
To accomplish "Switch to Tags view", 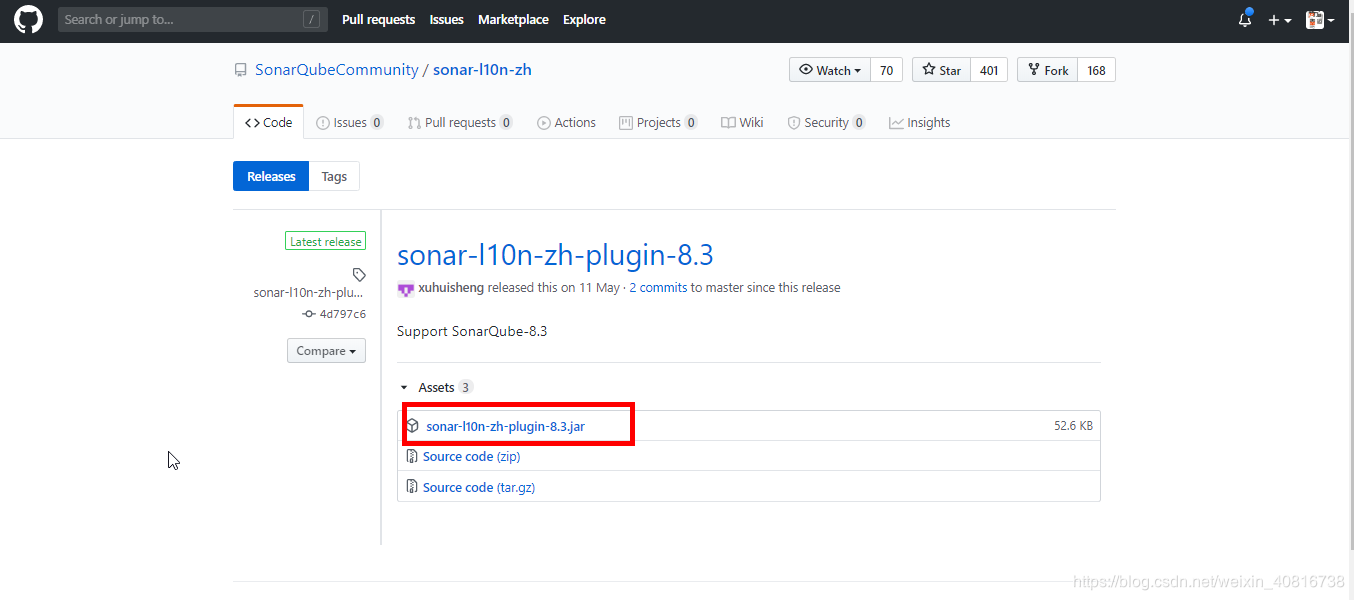I will pos(334,176).
